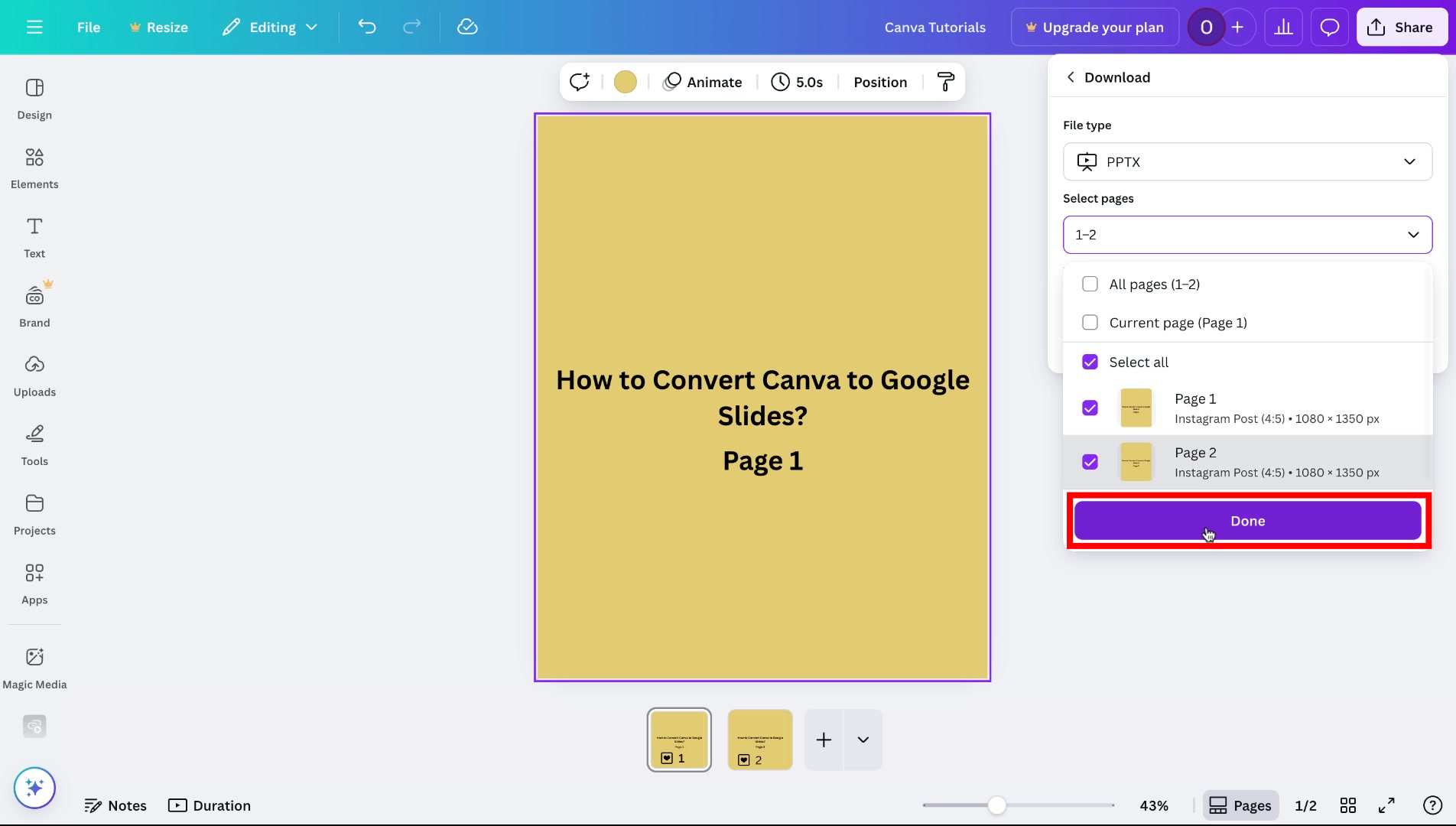Uncheck the Select all pages checkbox
The height and width of the screenshot is (826, 1456).
[1090, 361]
